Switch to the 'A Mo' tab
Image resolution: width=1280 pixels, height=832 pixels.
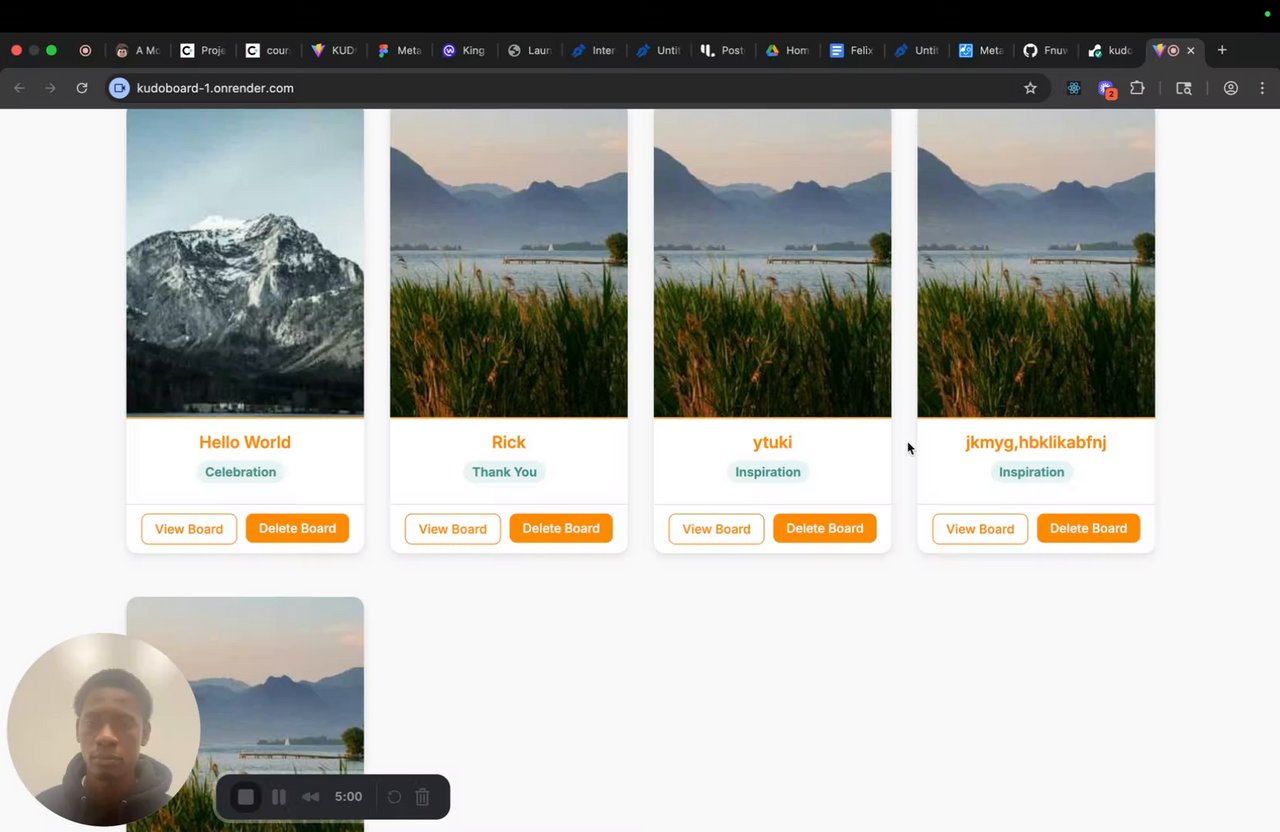click(x=139, y=50)
